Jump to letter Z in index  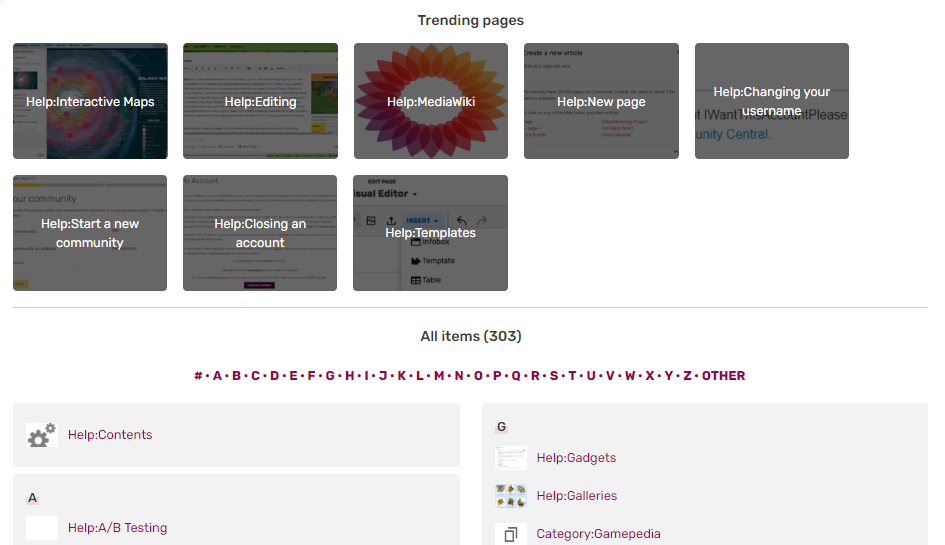coord(687,376)
